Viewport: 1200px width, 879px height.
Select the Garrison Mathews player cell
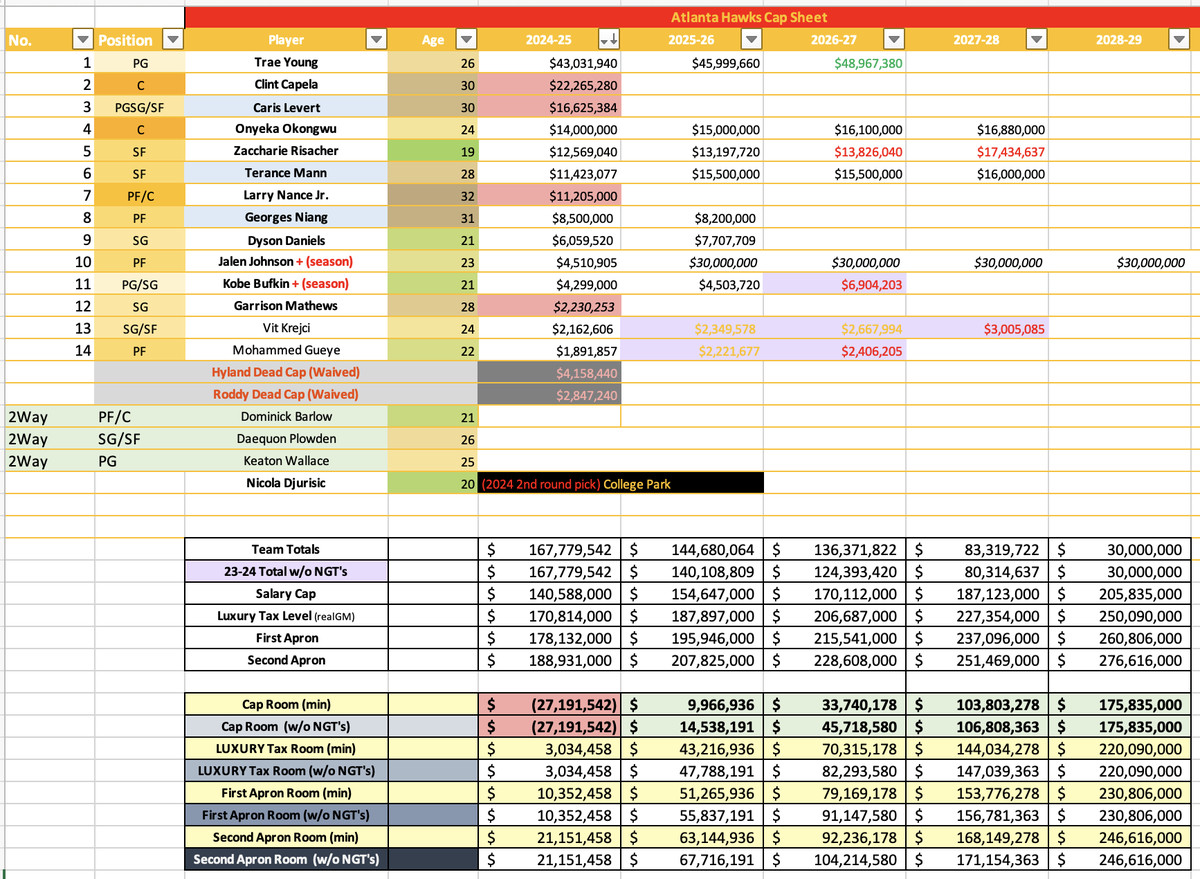pos(286,306)
